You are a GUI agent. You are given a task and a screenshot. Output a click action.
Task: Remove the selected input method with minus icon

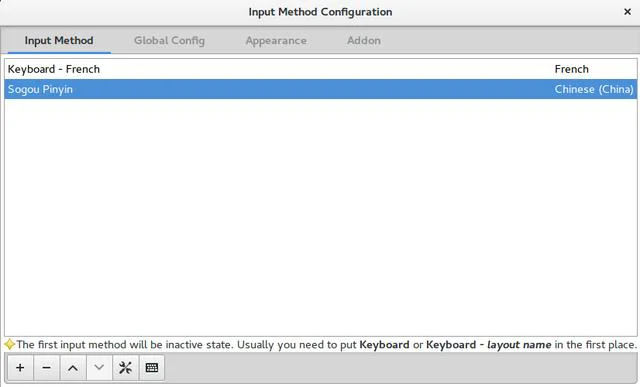(x=47, y=368)
